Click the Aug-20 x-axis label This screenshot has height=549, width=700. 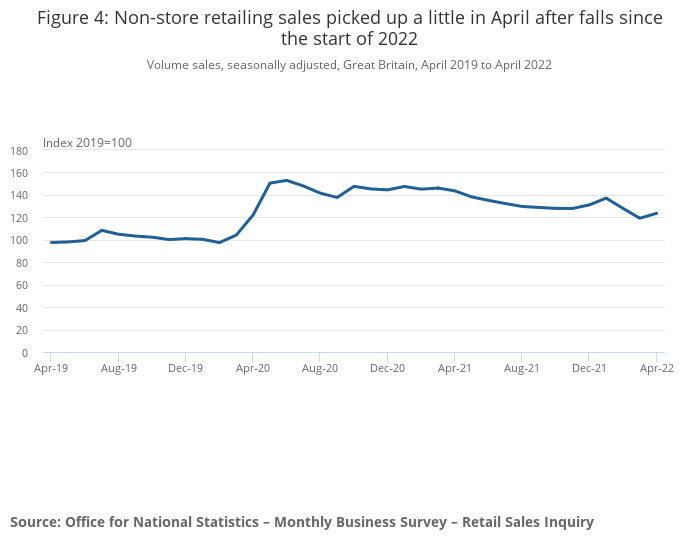pos(320,368)
